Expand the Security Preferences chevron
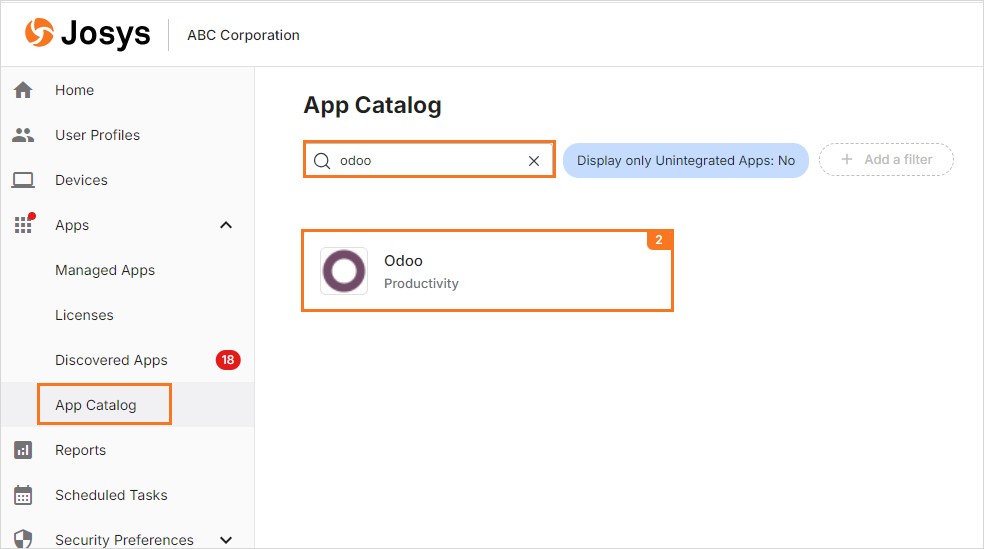984x549 pixels. point(226,540)
